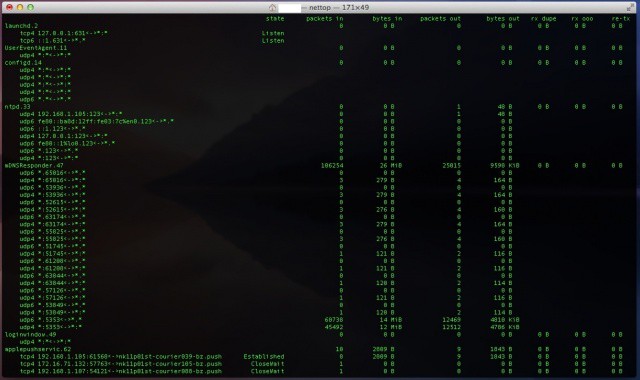Click the 'packets in' column header
This screenshot has width=640, height=380.
coord(324,18)
